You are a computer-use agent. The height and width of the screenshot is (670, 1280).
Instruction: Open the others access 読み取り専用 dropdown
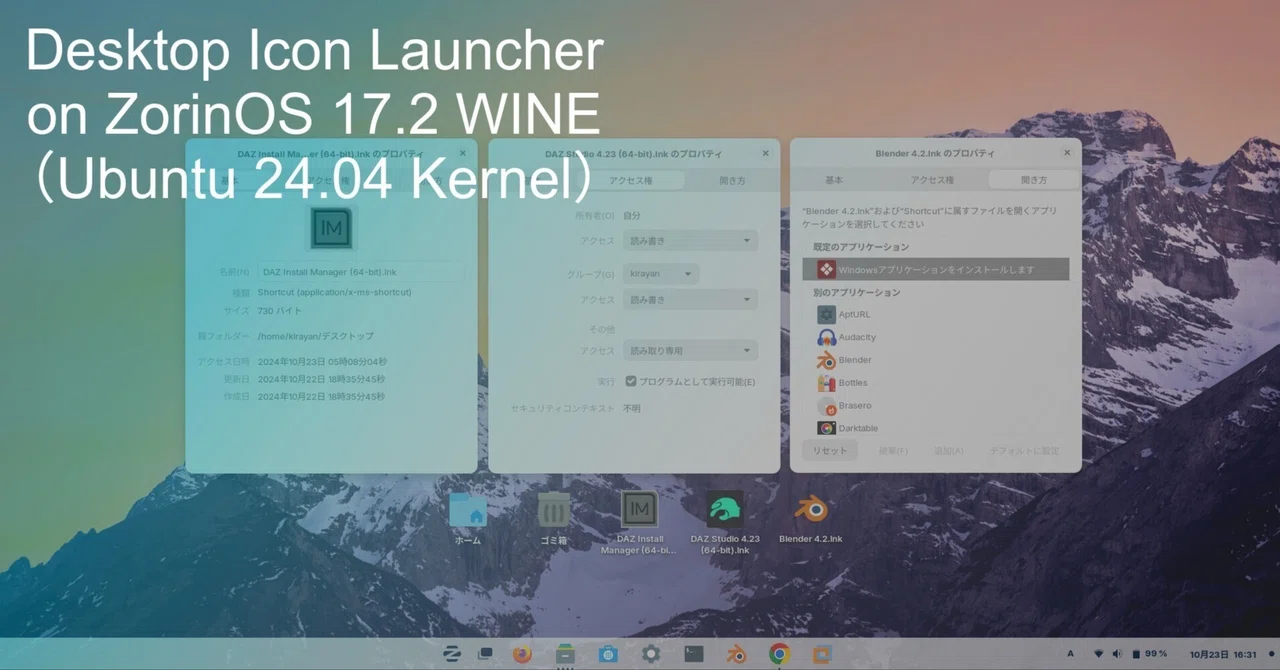(690, 351)
